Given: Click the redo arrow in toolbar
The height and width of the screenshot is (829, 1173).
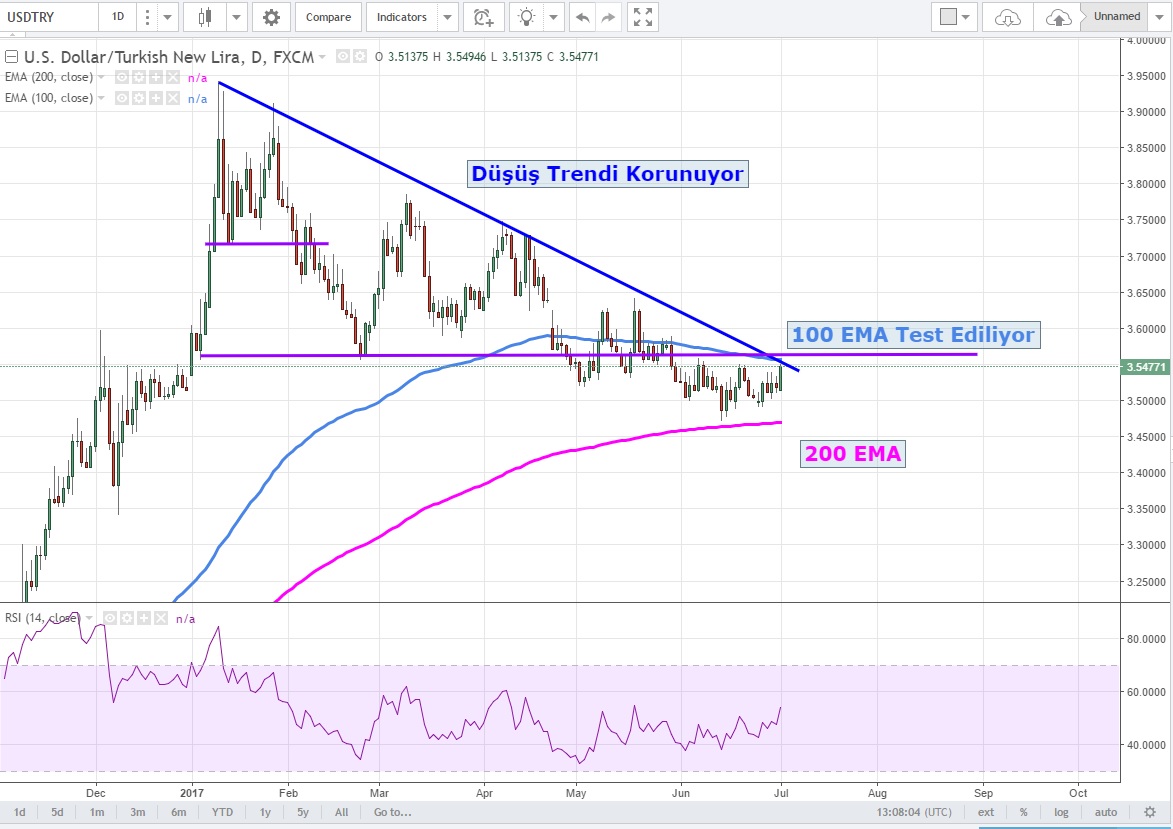Looking at the screenshot, I should [x=608, y=17].
